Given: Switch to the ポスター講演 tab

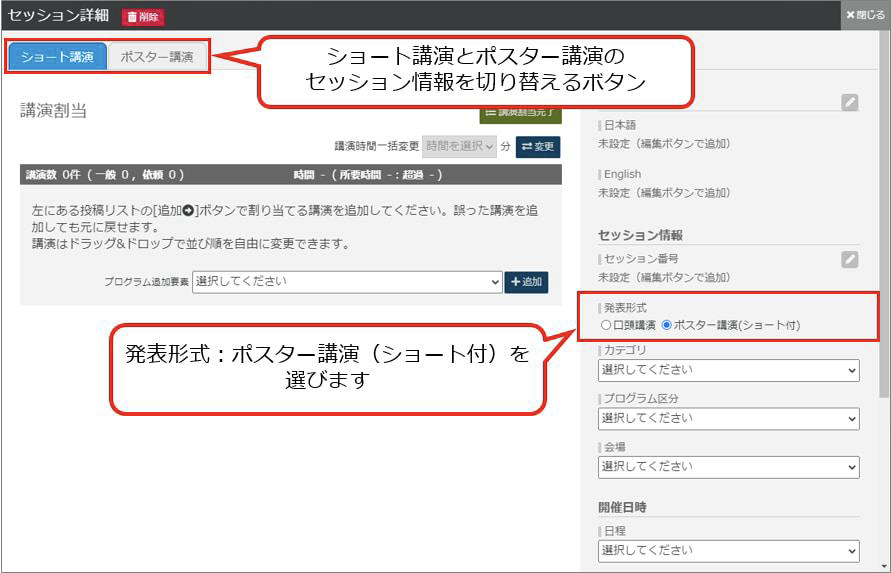Looking at the screenshot, I should [157, 57].
